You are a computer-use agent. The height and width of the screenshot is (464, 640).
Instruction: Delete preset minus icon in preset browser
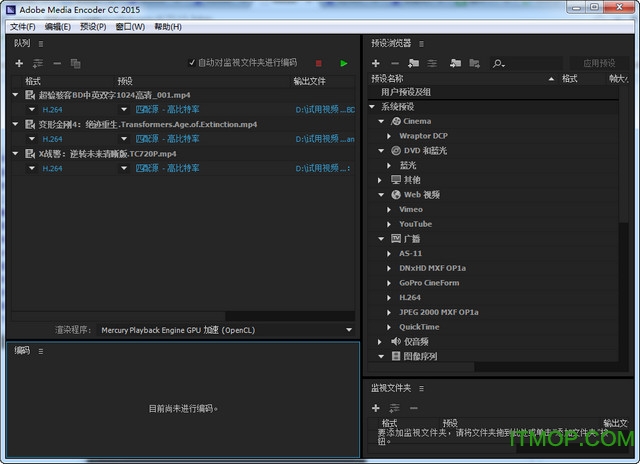tap(395, 63)
